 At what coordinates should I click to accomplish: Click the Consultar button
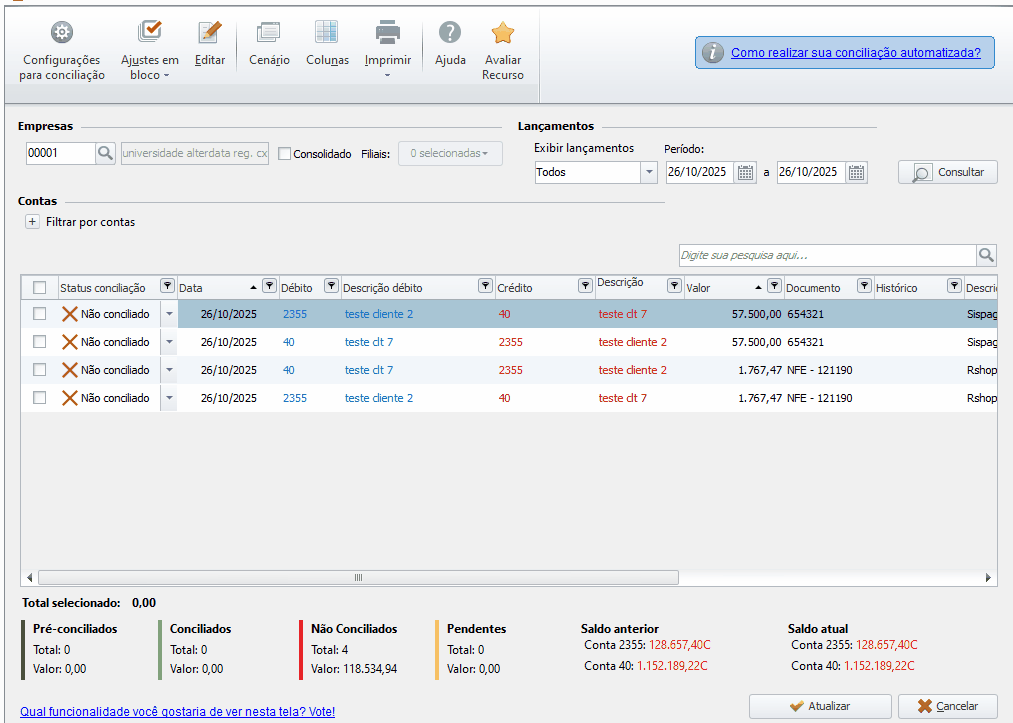(948, 172)
